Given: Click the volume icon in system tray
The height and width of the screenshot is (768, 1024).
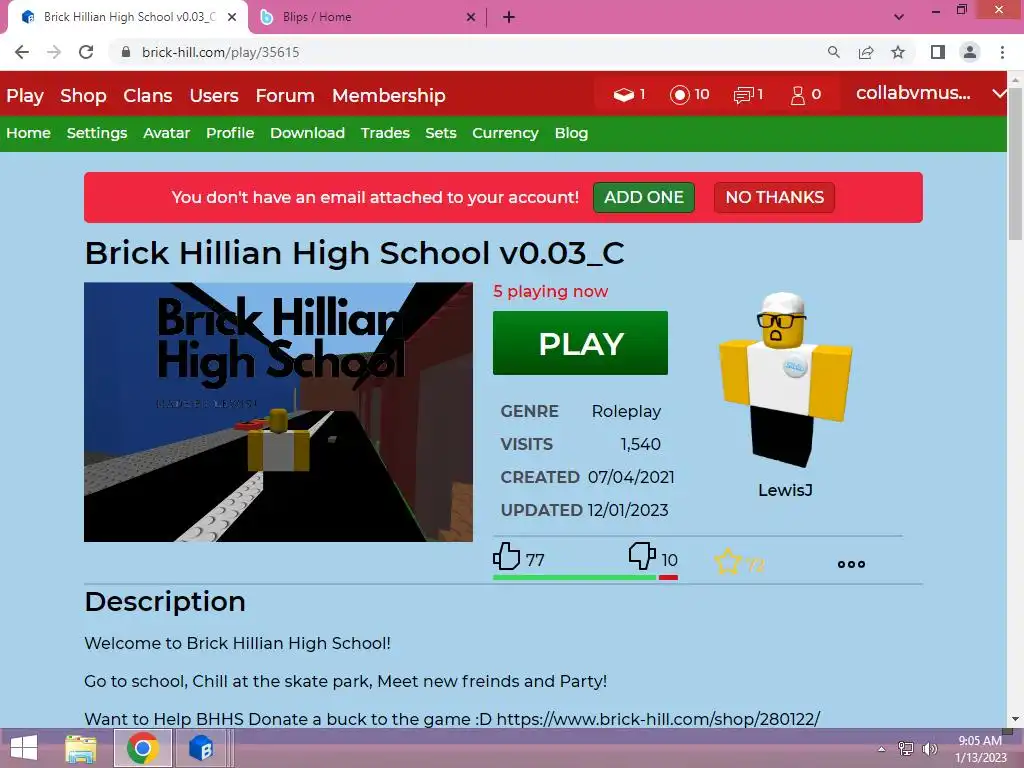Looking at the screenshot, I should pos(929,749).
